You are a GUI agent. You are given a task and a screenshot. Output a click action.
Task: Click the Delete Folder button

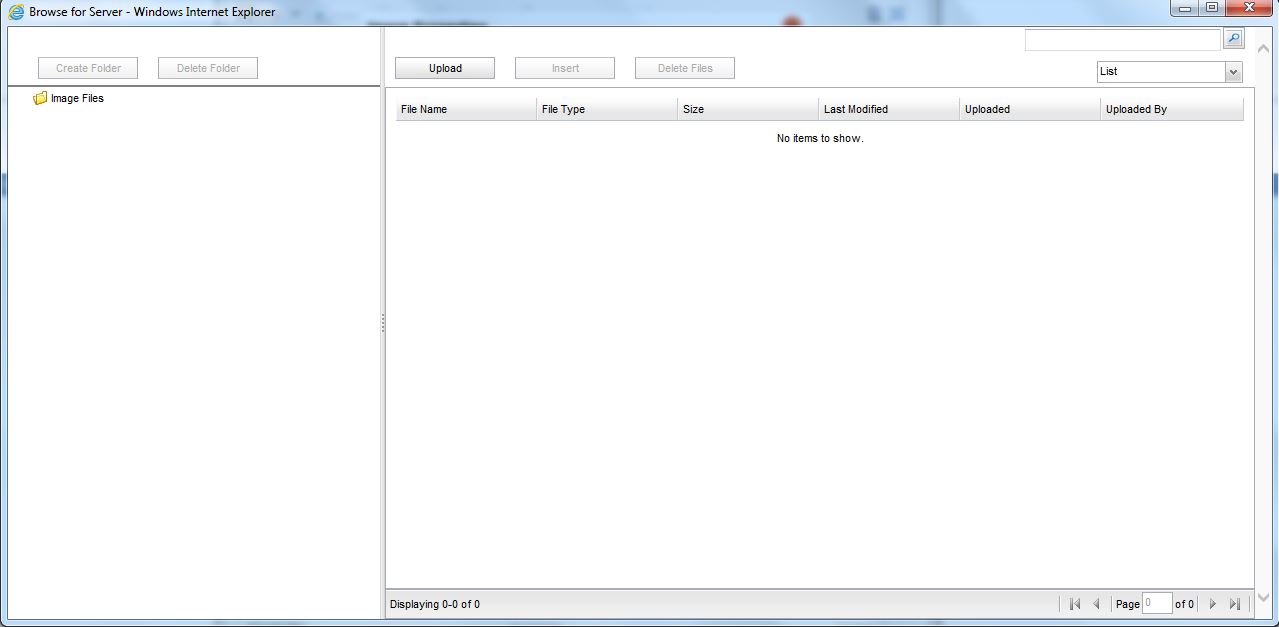(x=208, y=68)
